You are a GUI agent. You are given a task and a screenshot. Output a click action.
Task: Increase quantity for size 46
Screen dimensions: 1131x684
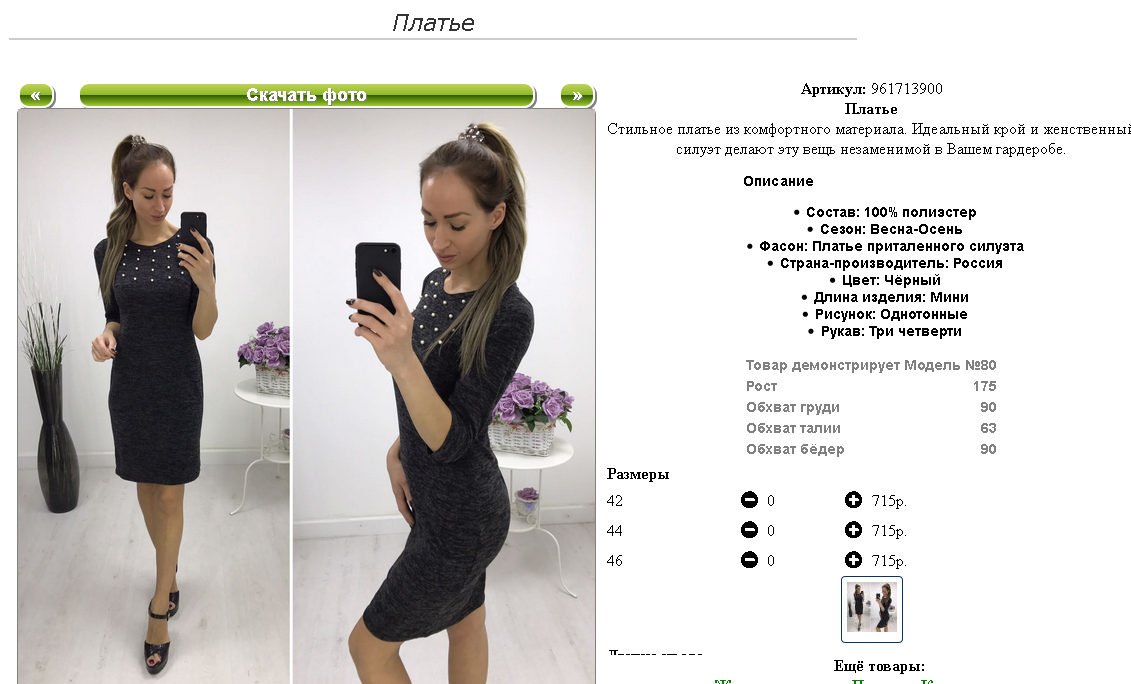click(853, 560)
